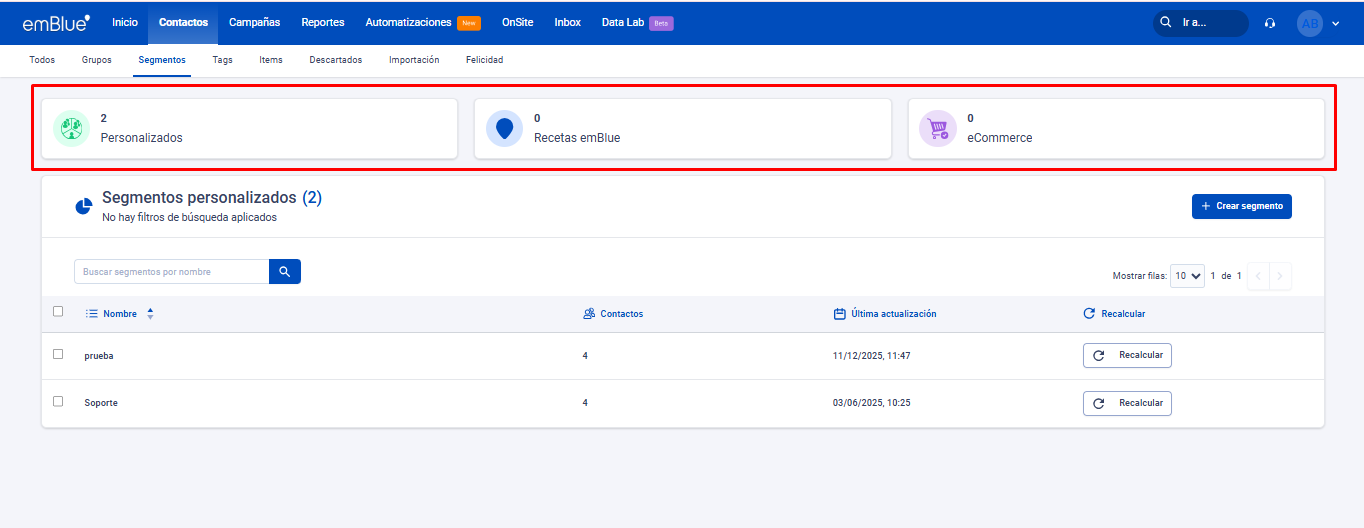This screenshot has width=1364, height=528.
Task: Click the Buscar segmentos por nombre field
Action: tap(171, 272)
